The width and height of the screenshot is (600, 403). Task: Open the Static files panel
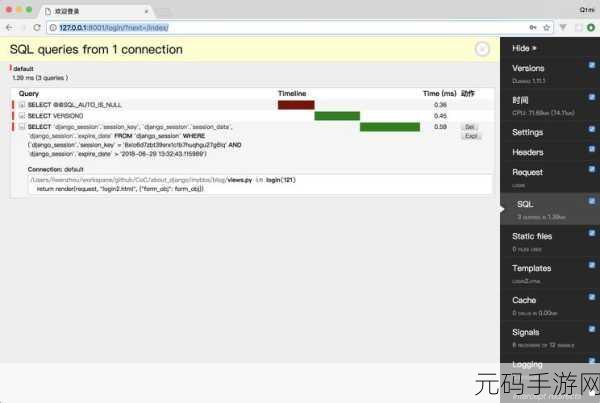pos(532,237)
